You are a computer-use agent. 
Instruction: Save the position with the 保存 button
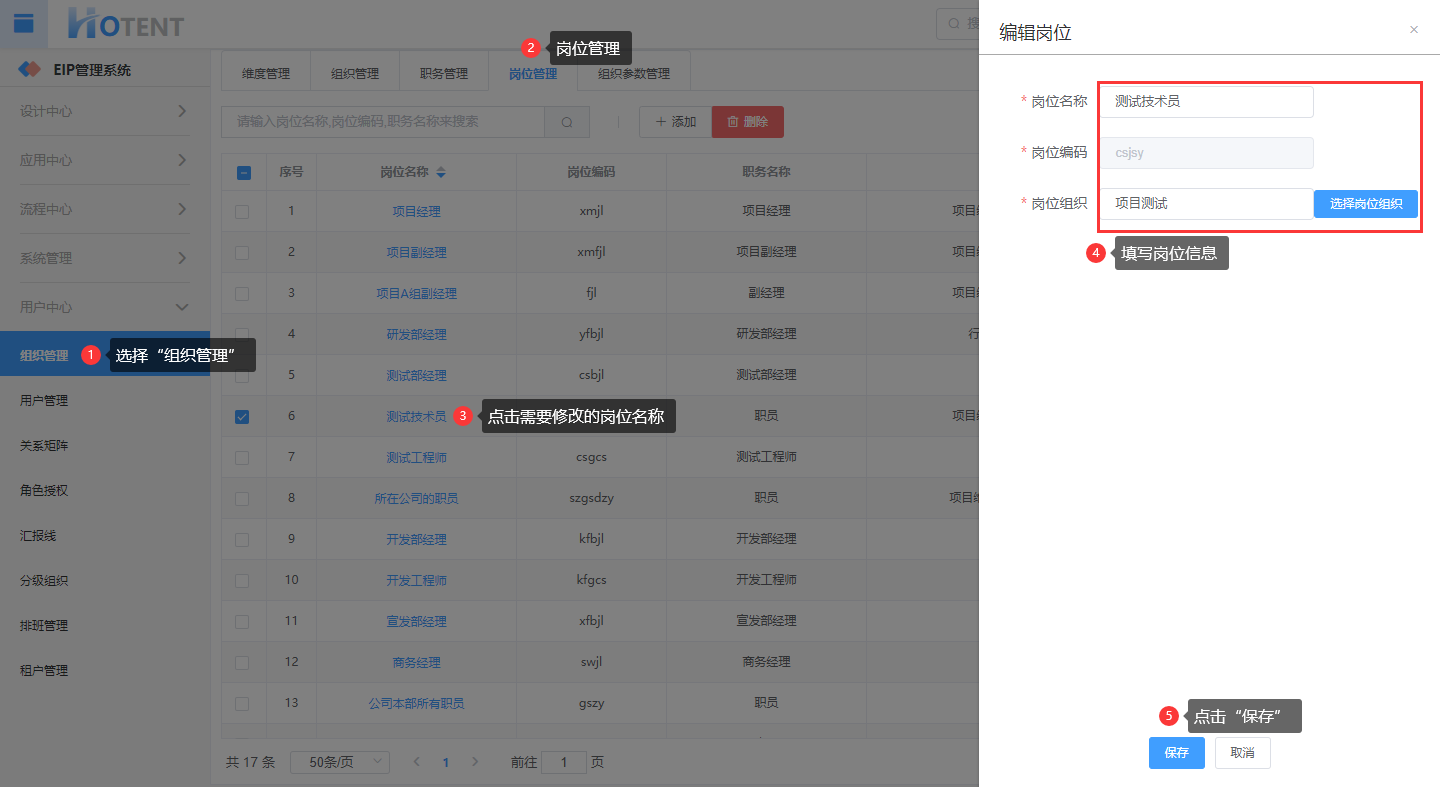point(1177,753)
